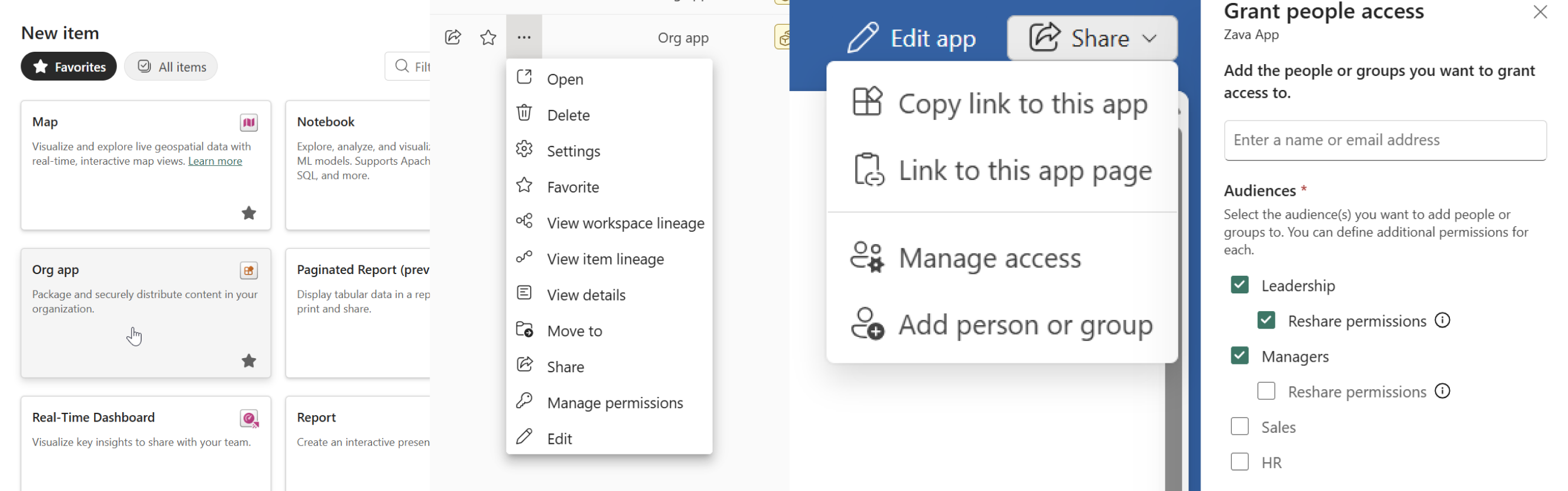Enable Reshare permissions under Managers
The width and height of the screenshot is (1568, 491).
[x=1265, y=391]
